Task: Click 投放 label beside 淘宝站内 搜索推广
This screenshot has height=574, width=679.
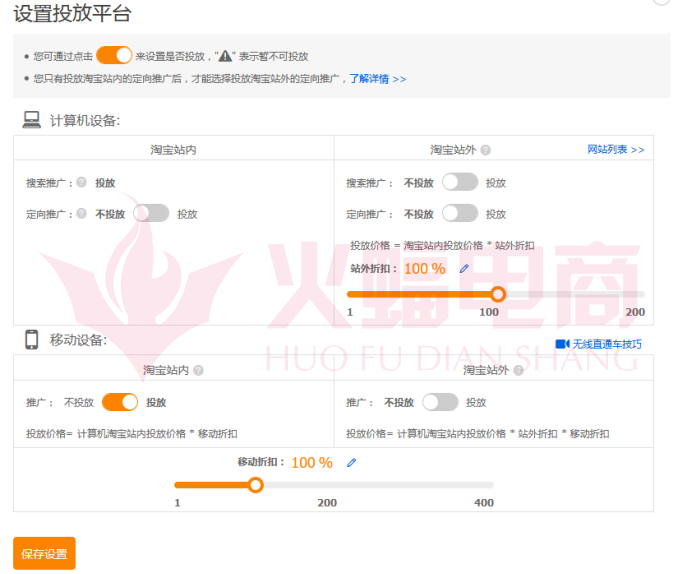Action: point(105,183)
